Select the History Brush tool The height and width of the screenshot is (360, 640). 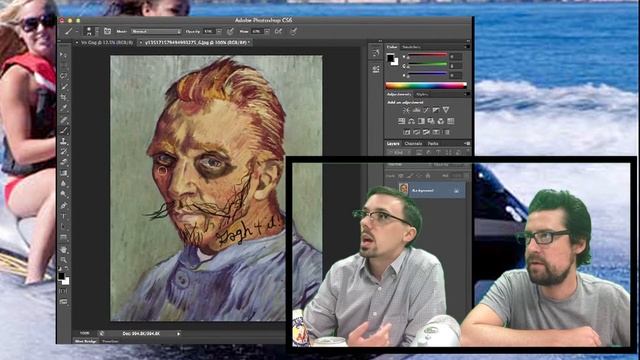64,152
